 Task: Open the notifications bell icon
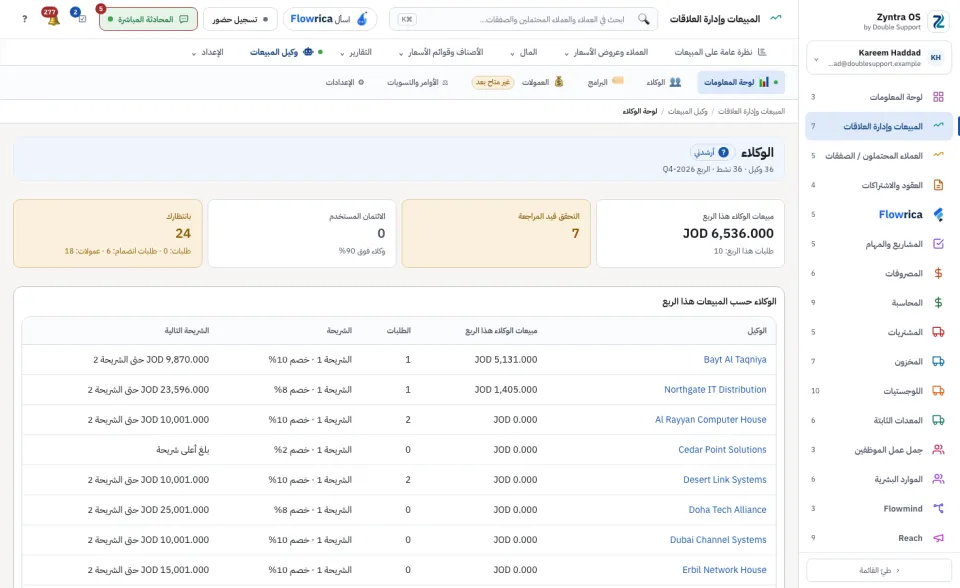click(x=53, y=18)
